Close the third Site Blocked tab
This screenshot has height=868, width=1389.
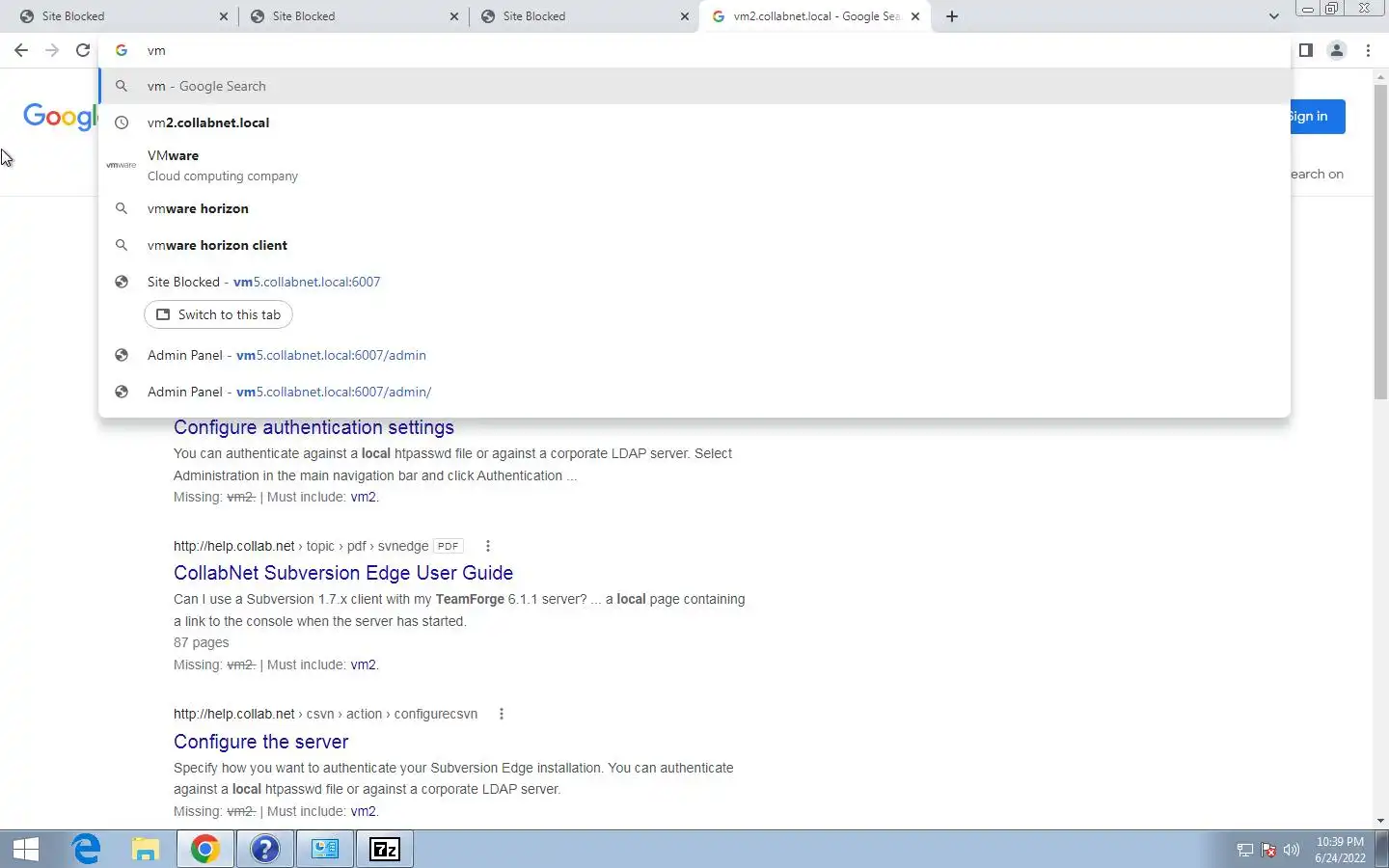pos(685,16)
